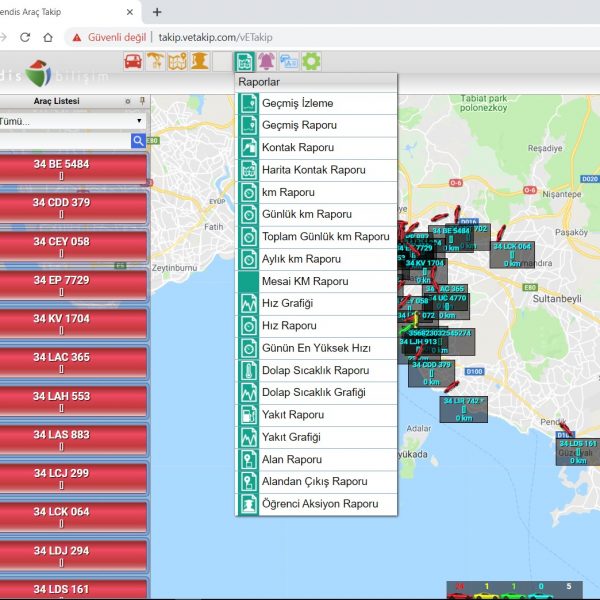The height and width of the screenshot is (600, 600).
Task: Click the blue language translate icon
Action: tap(289, 61)
